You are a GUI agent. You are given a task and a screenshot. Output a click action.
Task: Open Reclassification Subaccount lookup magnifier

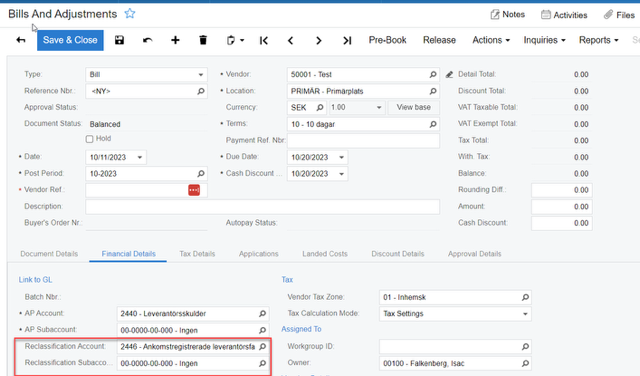262,363
